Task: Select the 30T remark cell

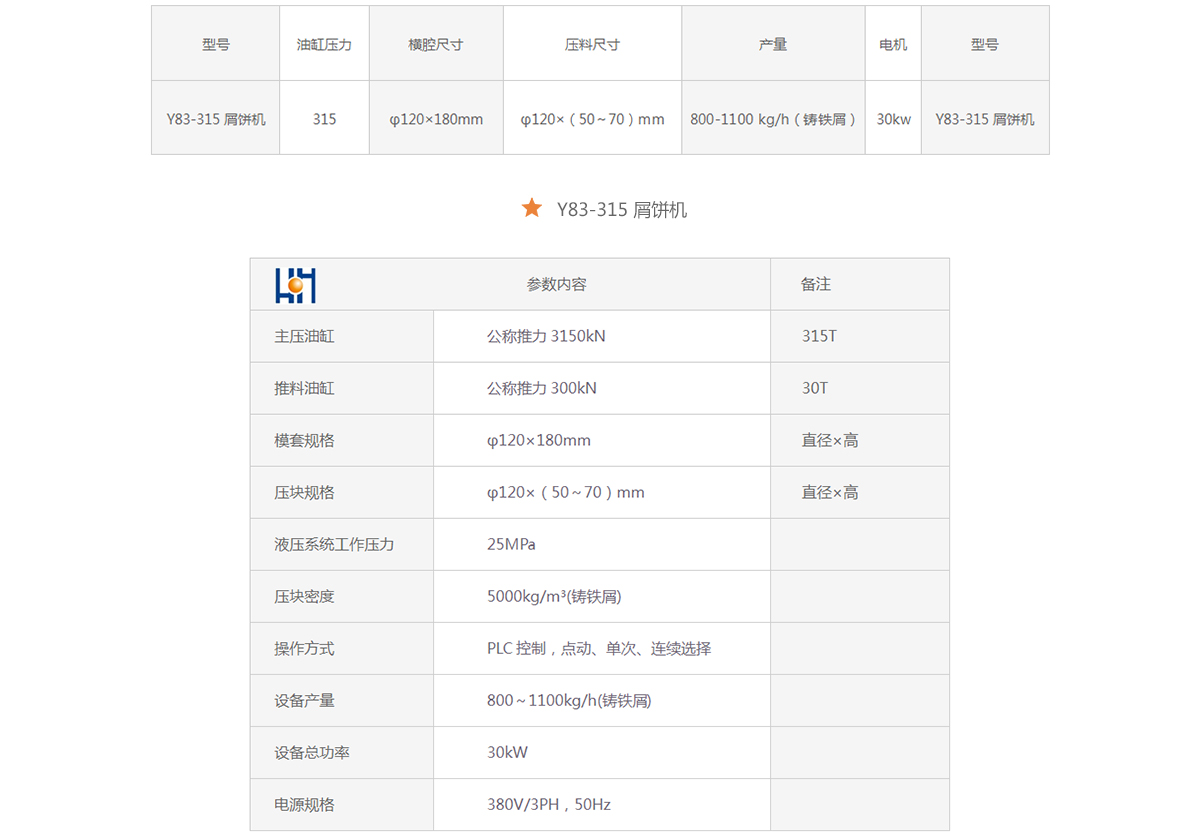Action: pos(815,389)
